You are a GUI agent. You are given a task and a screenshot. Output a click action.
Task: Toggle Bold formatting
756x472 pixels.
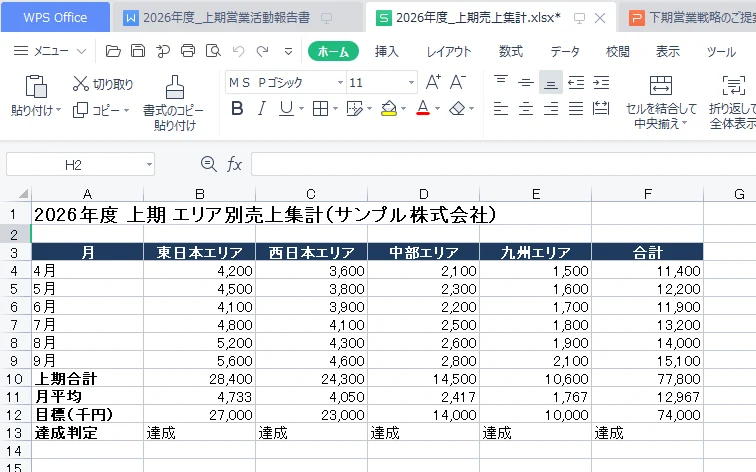[x=237, y=109]
